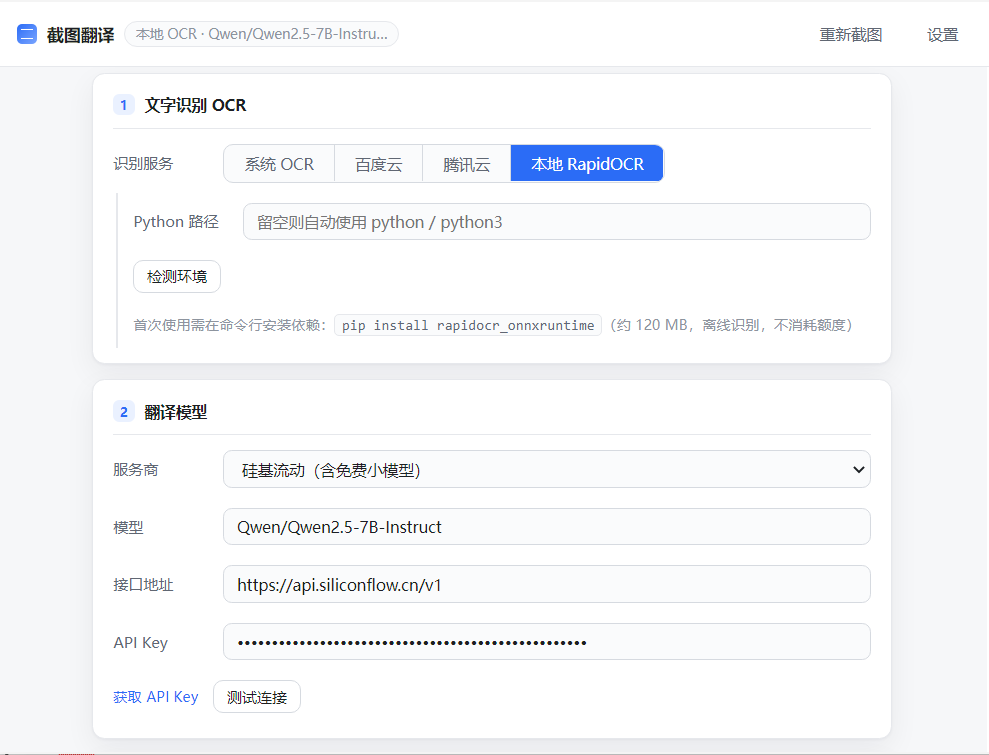Click the pip install rapidocr_onnxruntime code snippet
The width and height of the screenshot is (989, 755).
pos(467,325)
